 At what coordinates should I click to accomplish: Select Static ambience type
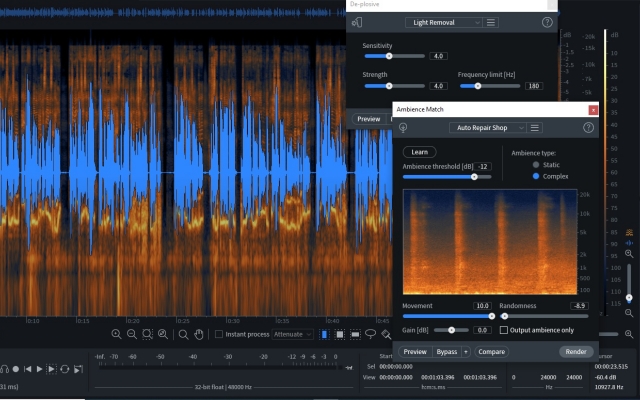(x=536, y=165)
